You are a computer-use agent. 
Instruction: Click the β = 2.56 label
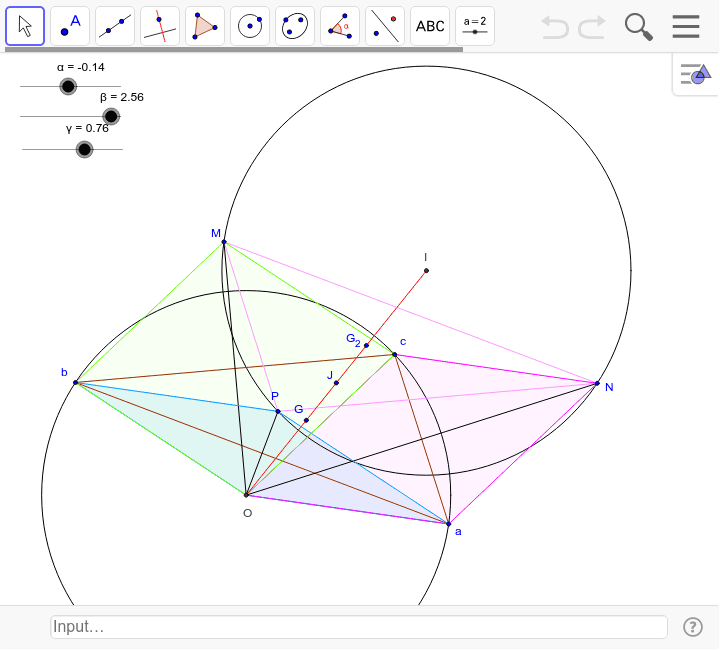[x=122, y=97]
